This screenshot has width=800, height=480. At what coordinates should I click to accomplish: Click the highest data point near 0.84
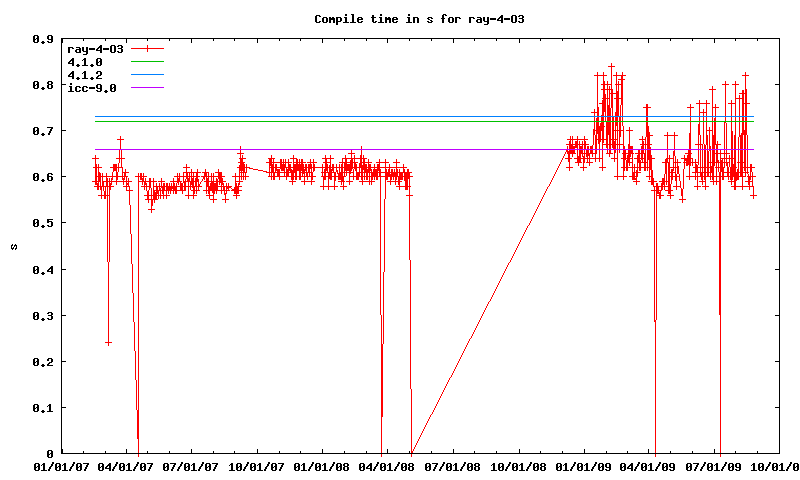tap(611, 67)
